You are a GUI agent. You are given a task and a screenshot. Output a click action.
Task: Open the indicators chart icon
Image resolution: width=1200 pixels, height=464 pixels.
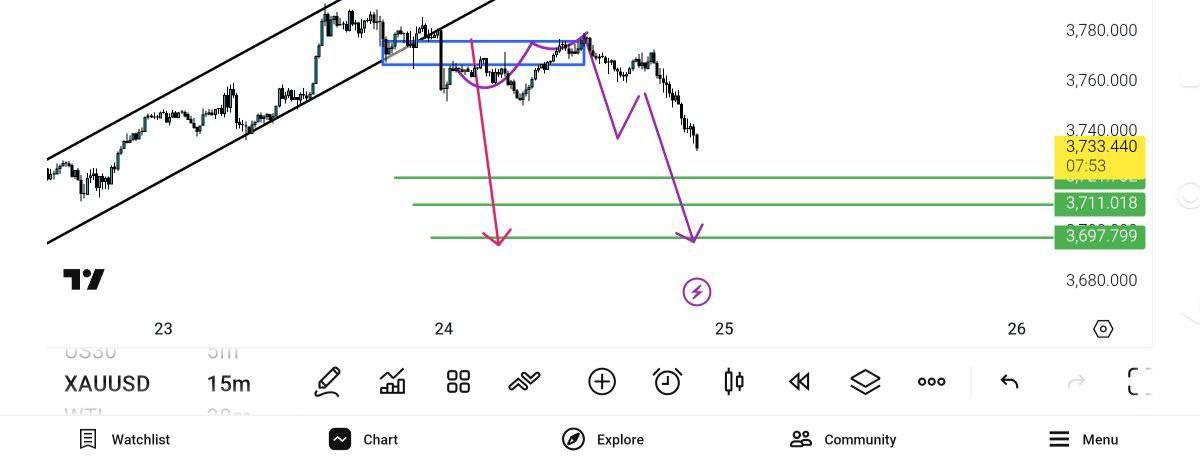(x=393, y=382)
